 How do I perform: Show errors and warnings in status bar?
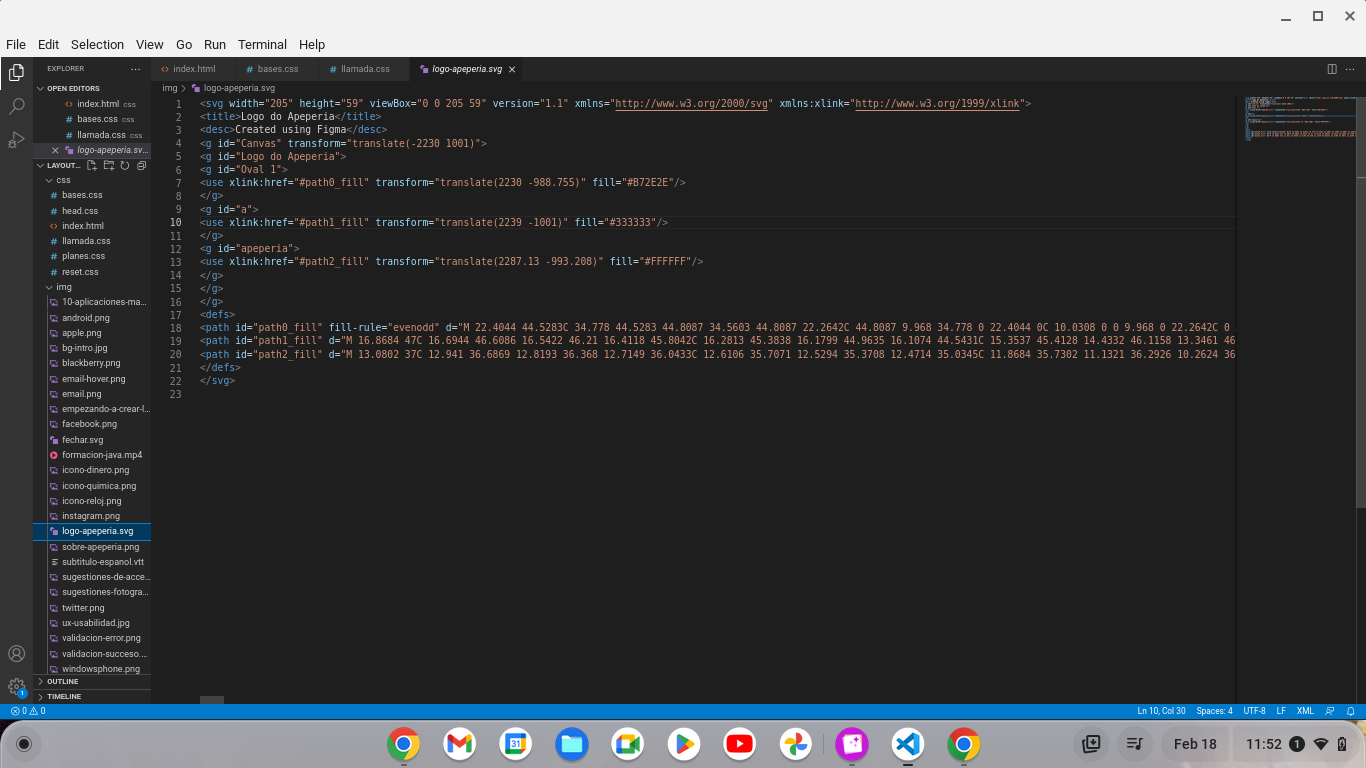point(27,711)
